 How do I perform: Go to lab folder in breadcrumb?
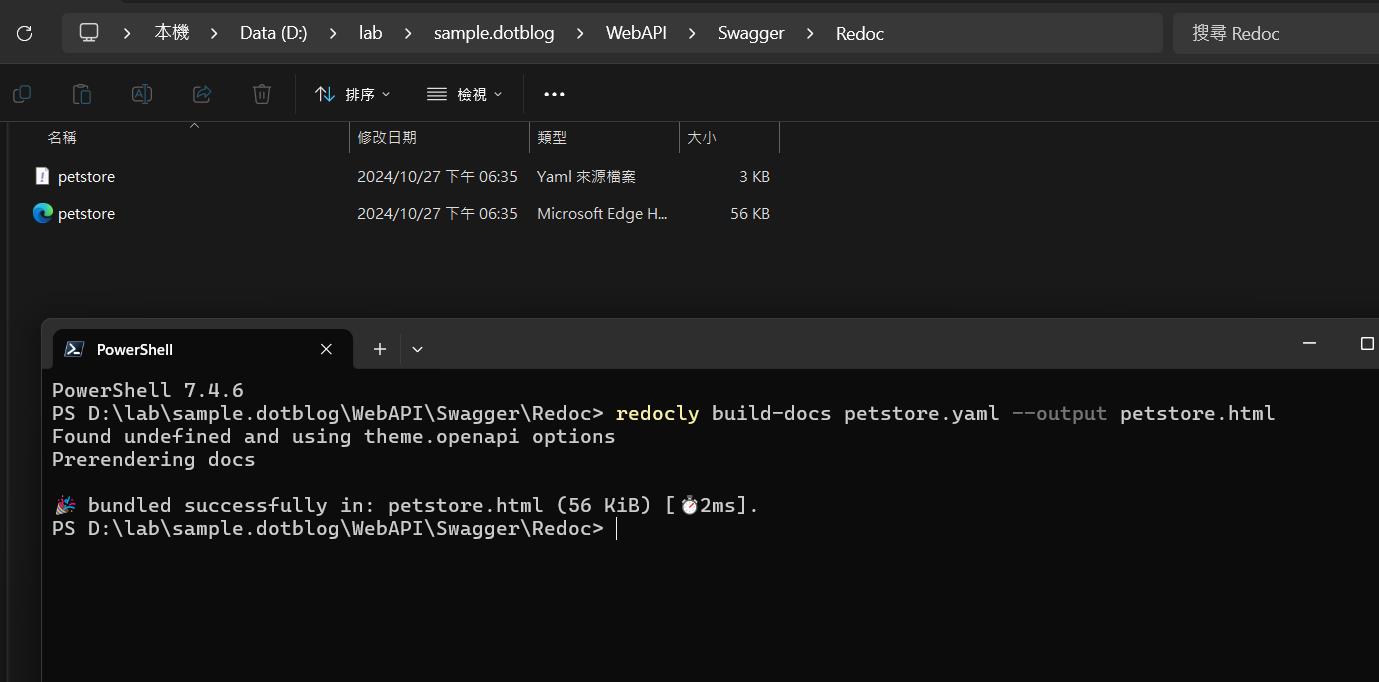click(370, 33)
